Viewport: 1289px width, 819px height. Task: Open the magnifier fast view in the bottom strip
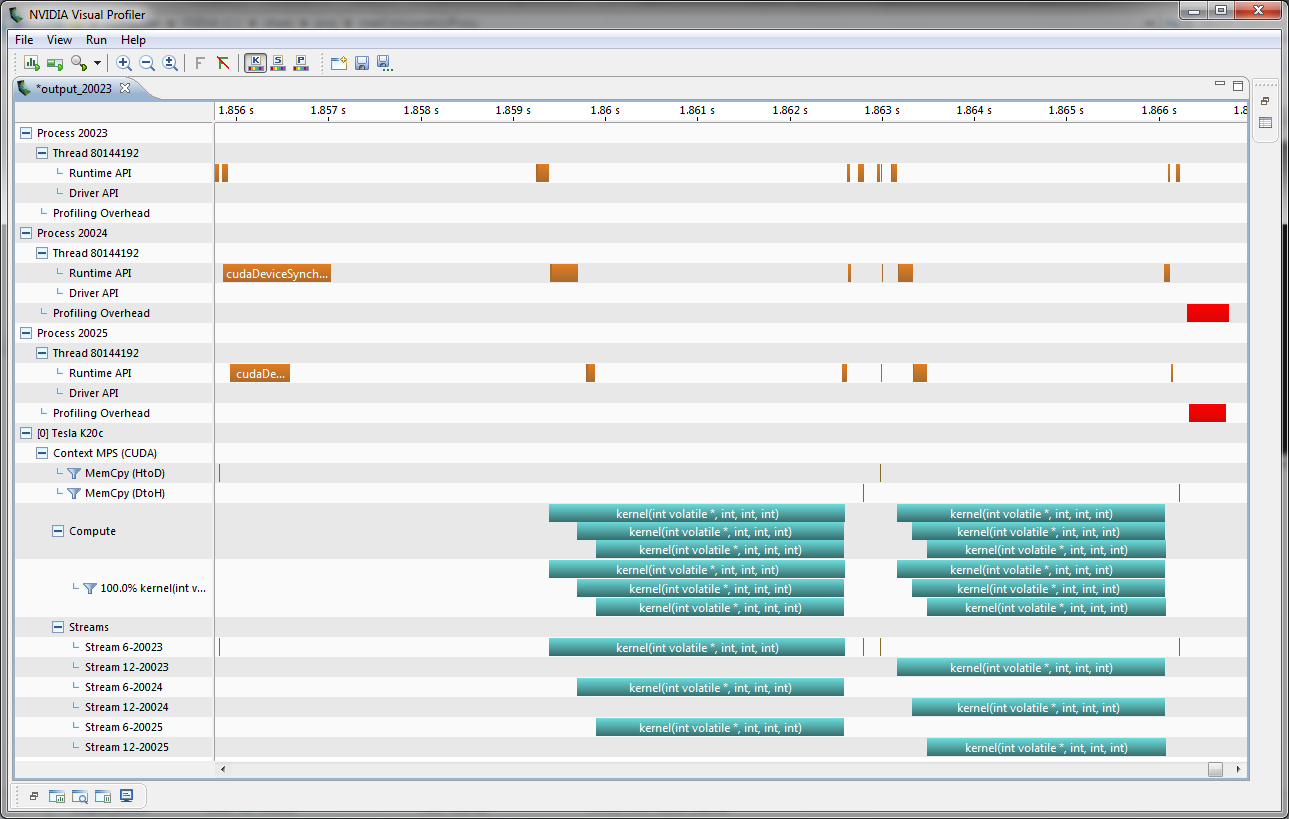tap(80, 797)
